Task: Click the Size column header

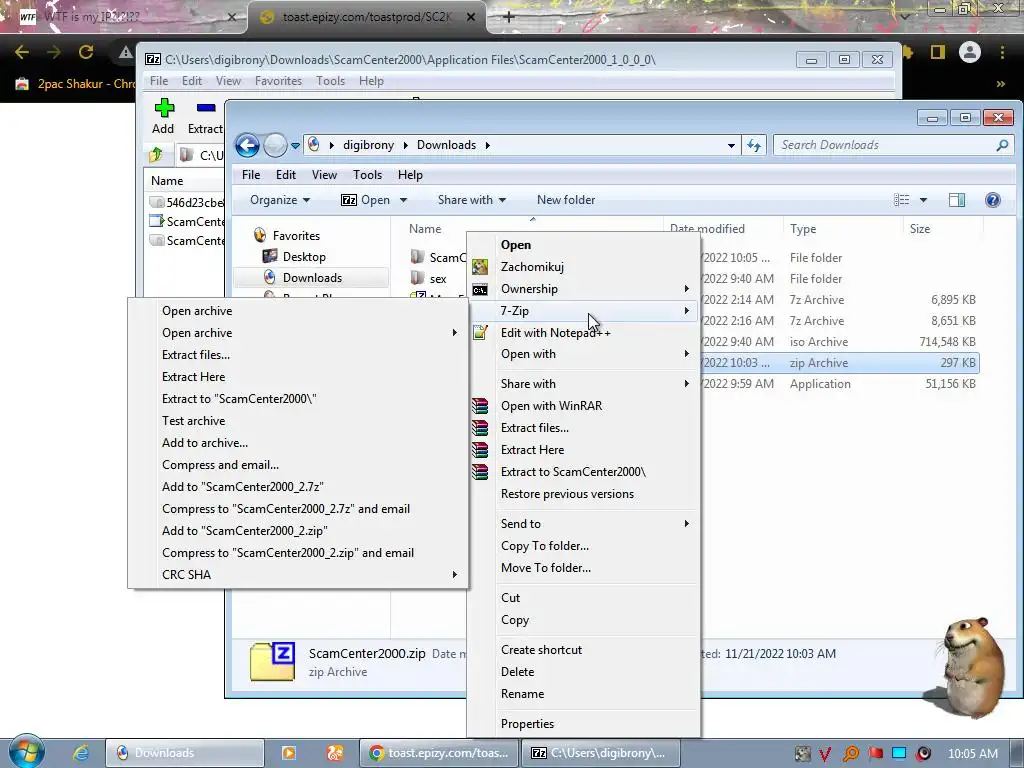Action: (x=920, y=229)
